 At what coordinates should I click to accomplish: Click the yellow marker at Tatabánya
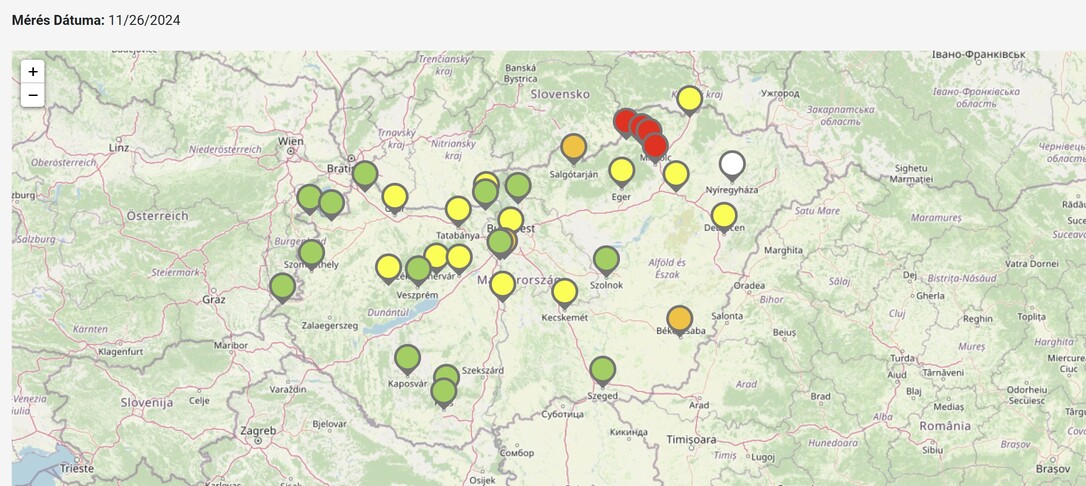click(458, 212)
